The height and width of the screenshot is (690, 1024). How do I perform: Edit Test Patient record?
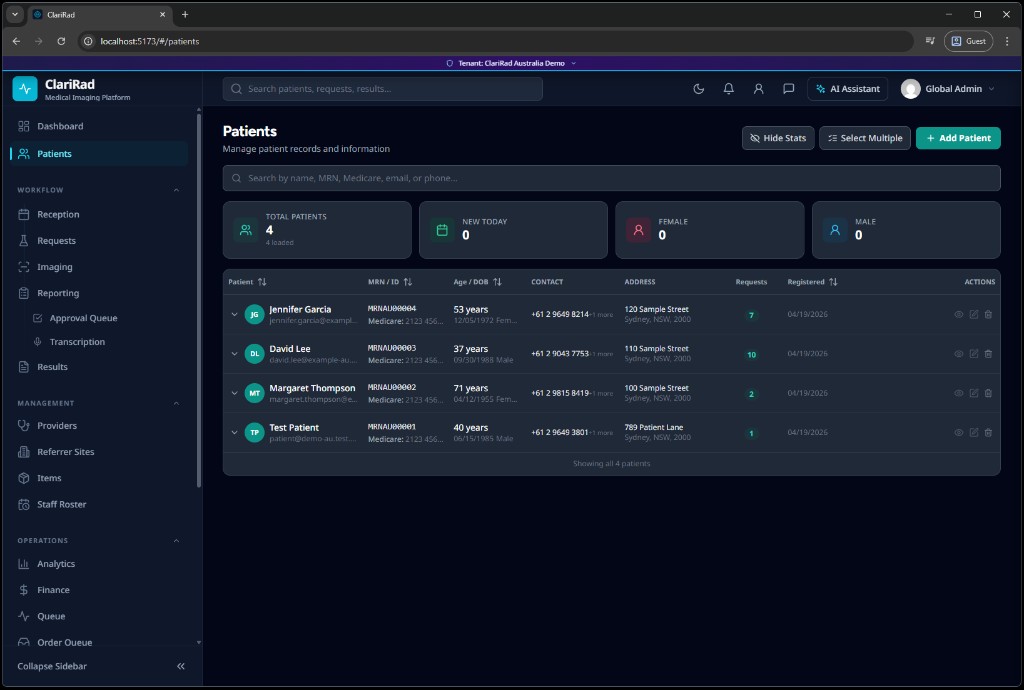[x=974, y=432]
